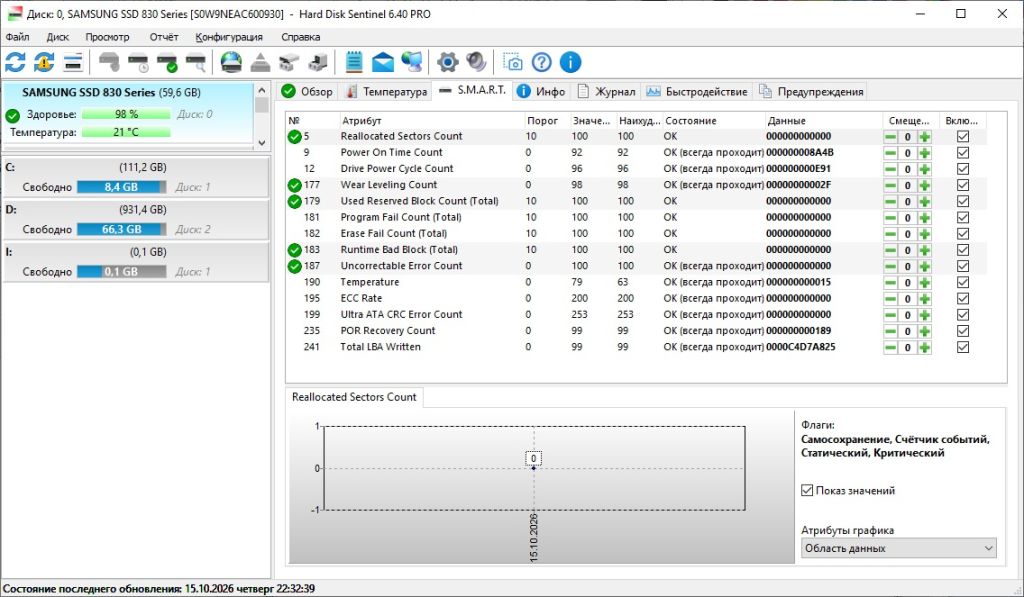
Task: Click the camera screenshot toolbar icon
Action: [x=513, y=63]
